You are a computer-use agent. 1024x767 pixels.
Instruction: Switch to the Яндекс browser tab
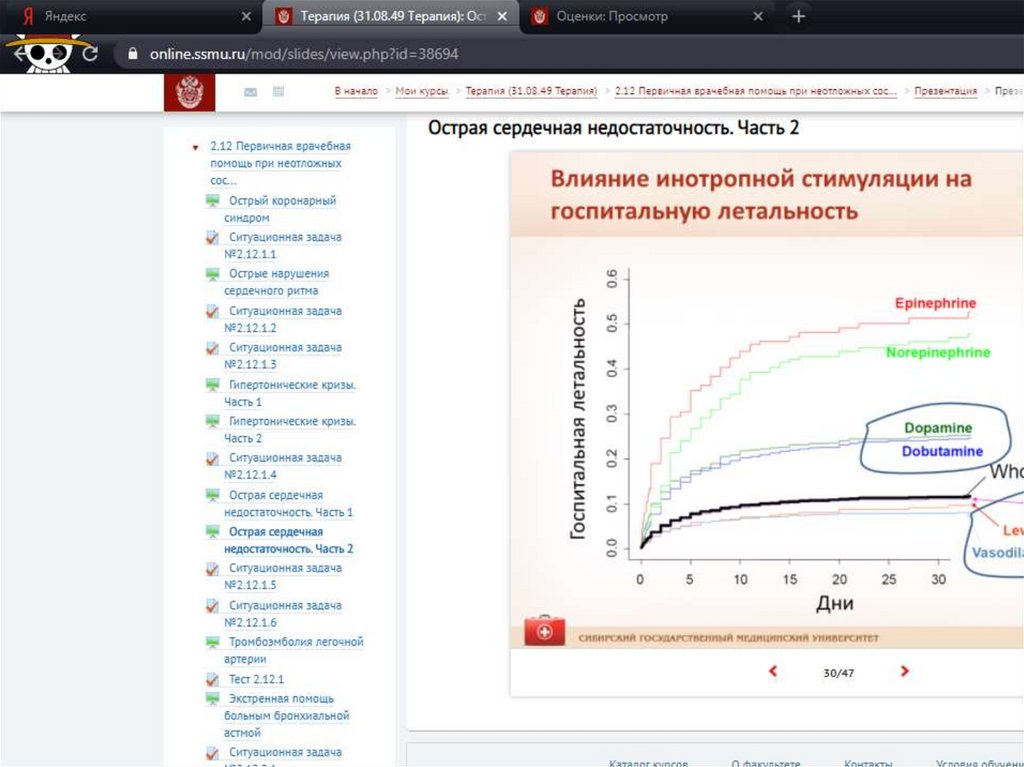131,16
